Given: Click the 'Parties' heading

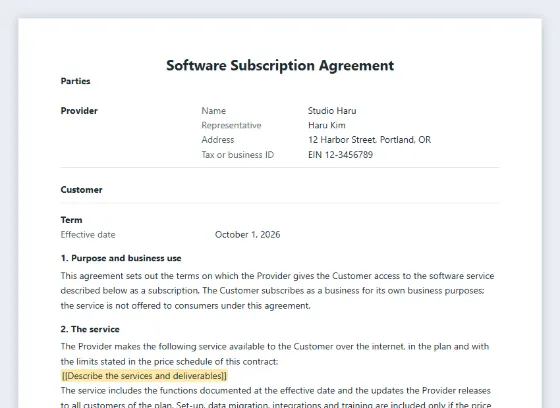Looking at the screenshot, I should 75,81.
